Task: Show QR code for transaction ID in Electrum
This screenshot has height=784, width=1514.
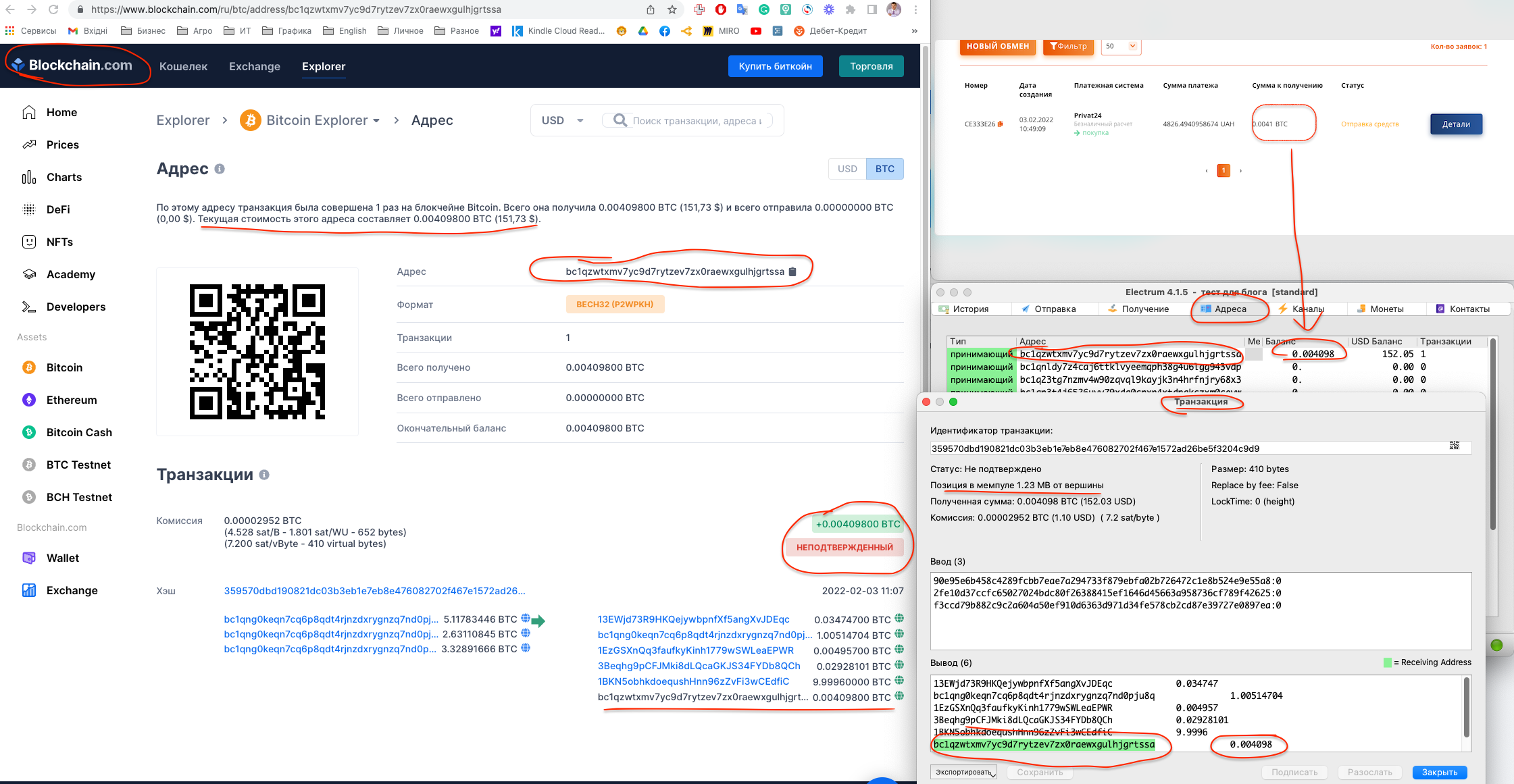Action: click(x=1454, y=446)
